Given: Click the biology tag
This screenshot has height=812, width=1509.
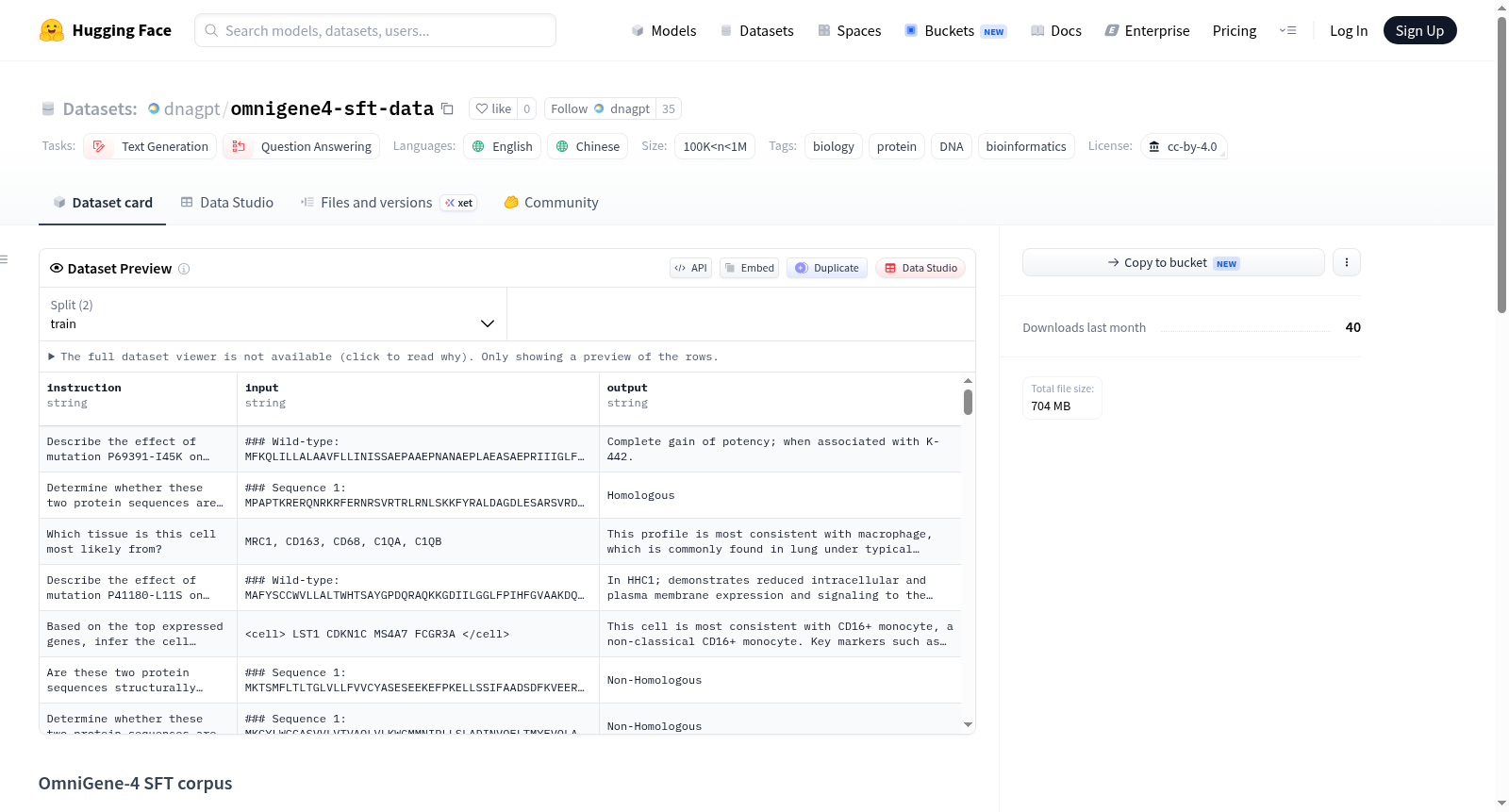Looking at the screenshot, I should 834,146.
